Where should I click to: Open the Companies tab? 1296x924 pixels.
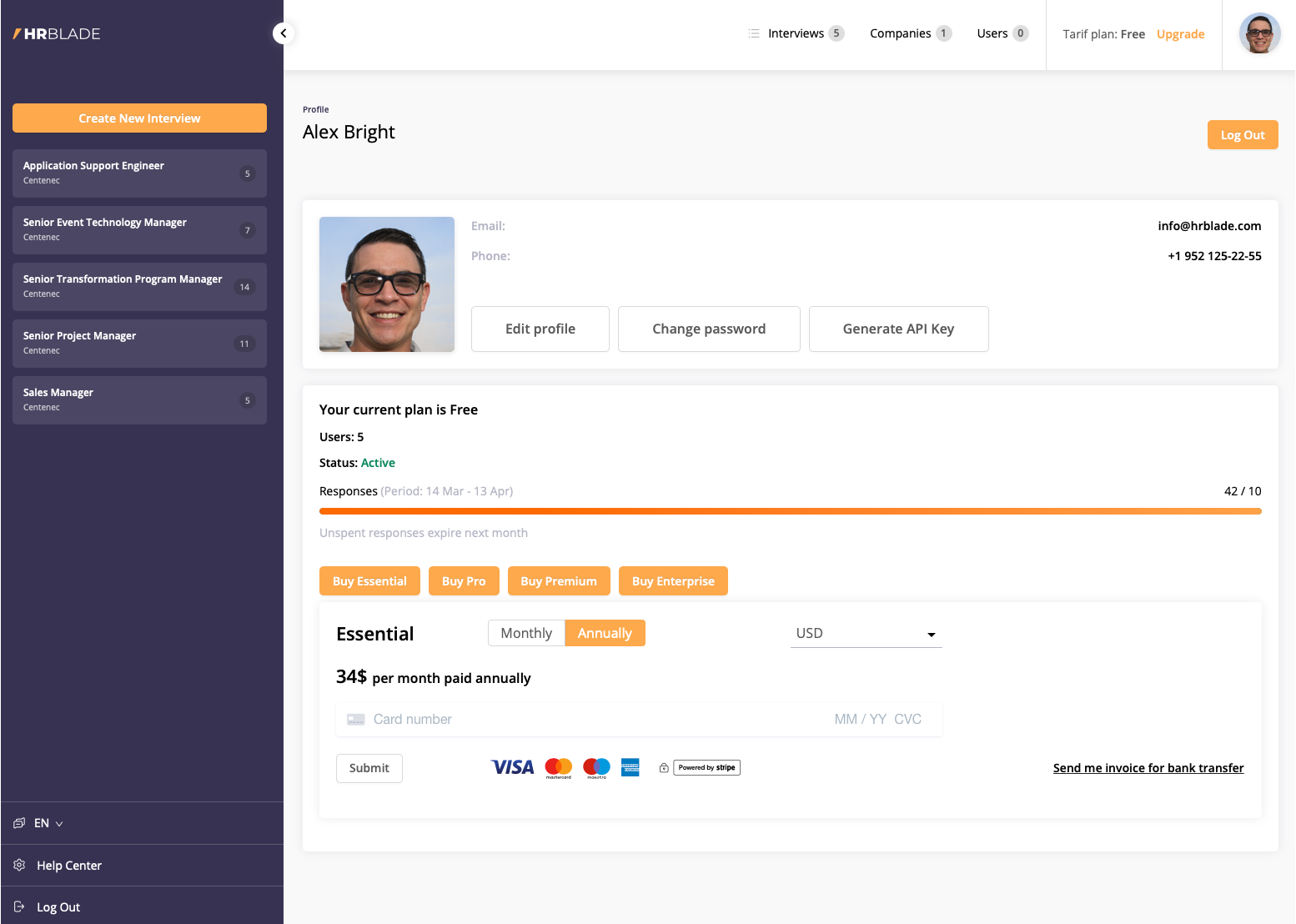click(x=900, y=33)
